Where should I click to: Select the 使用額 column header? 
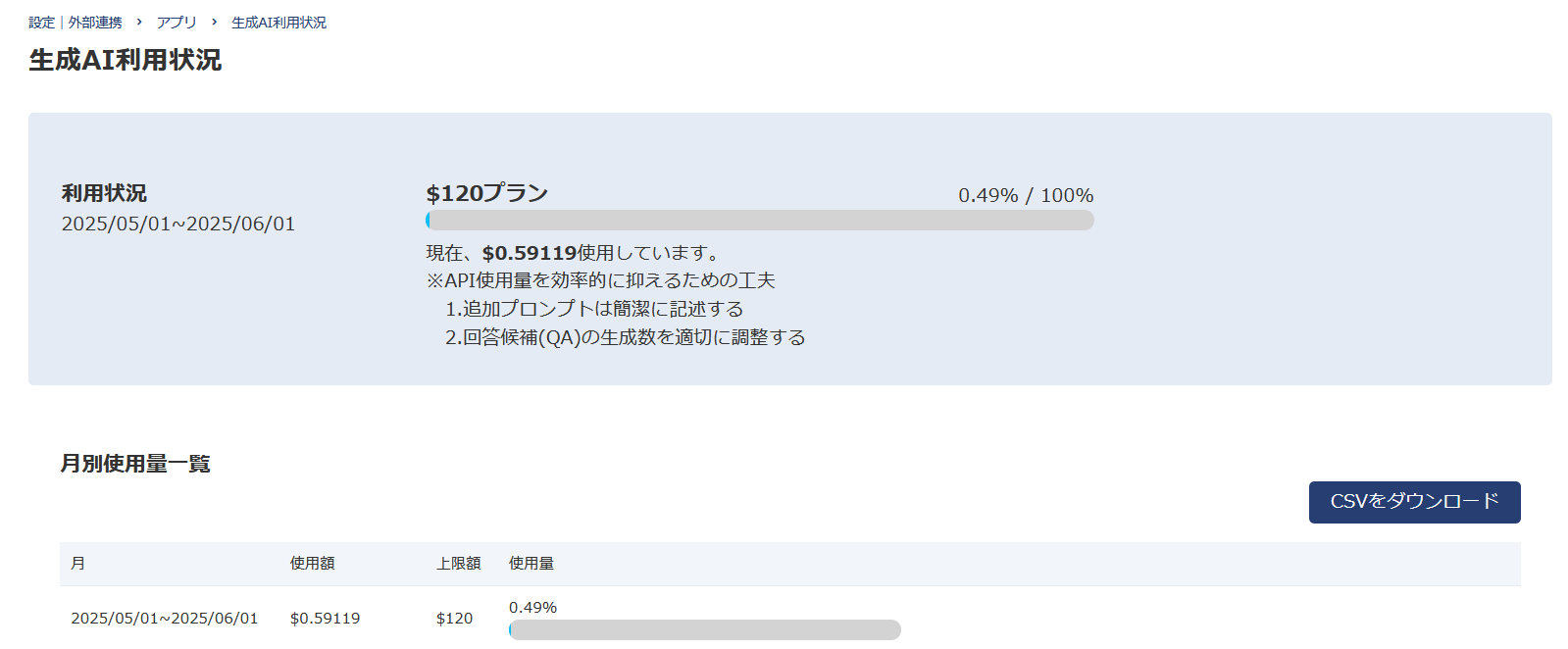click(312, 564)
